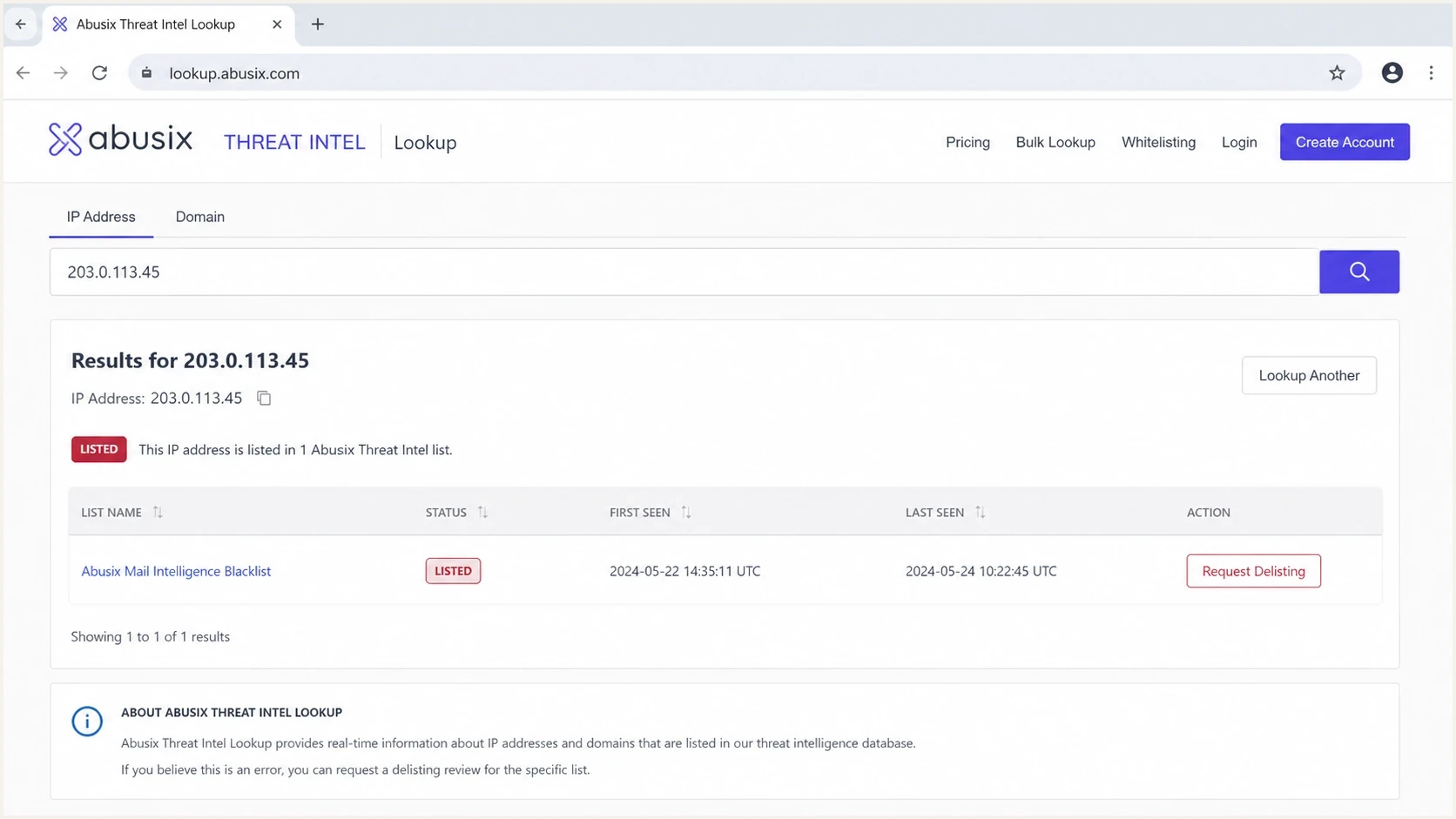This screenshot has width=1456, height=819.
Task: Click the blue info icon
Action: pos(87,721)
